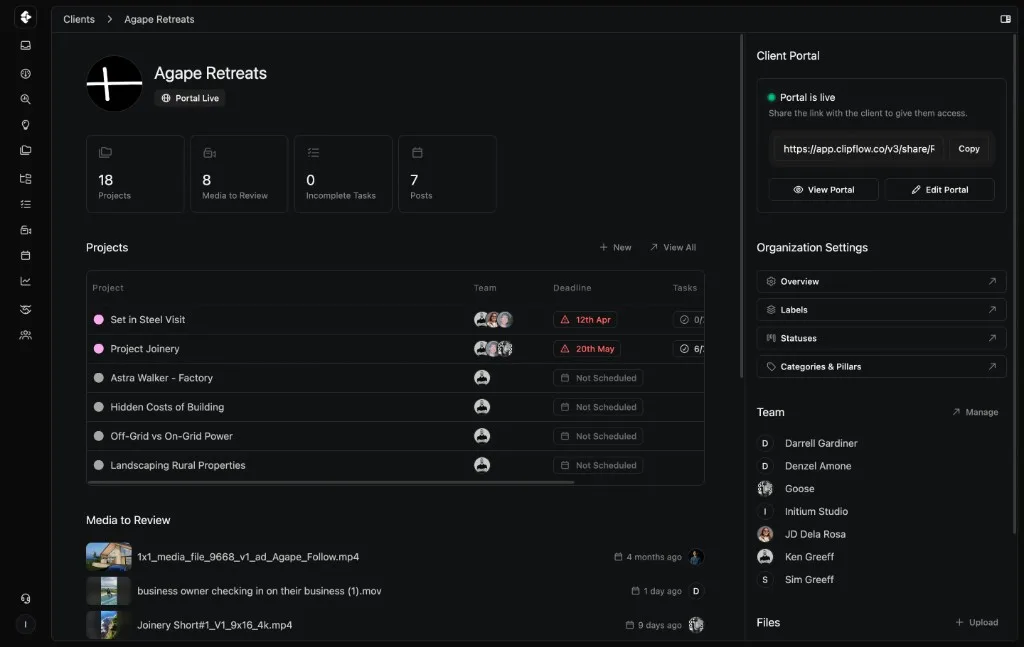Image resolution: width=1024 pixels, height=647 pixels.
Task: Open the Landscaping Rural Properties project
Action: 178,466
